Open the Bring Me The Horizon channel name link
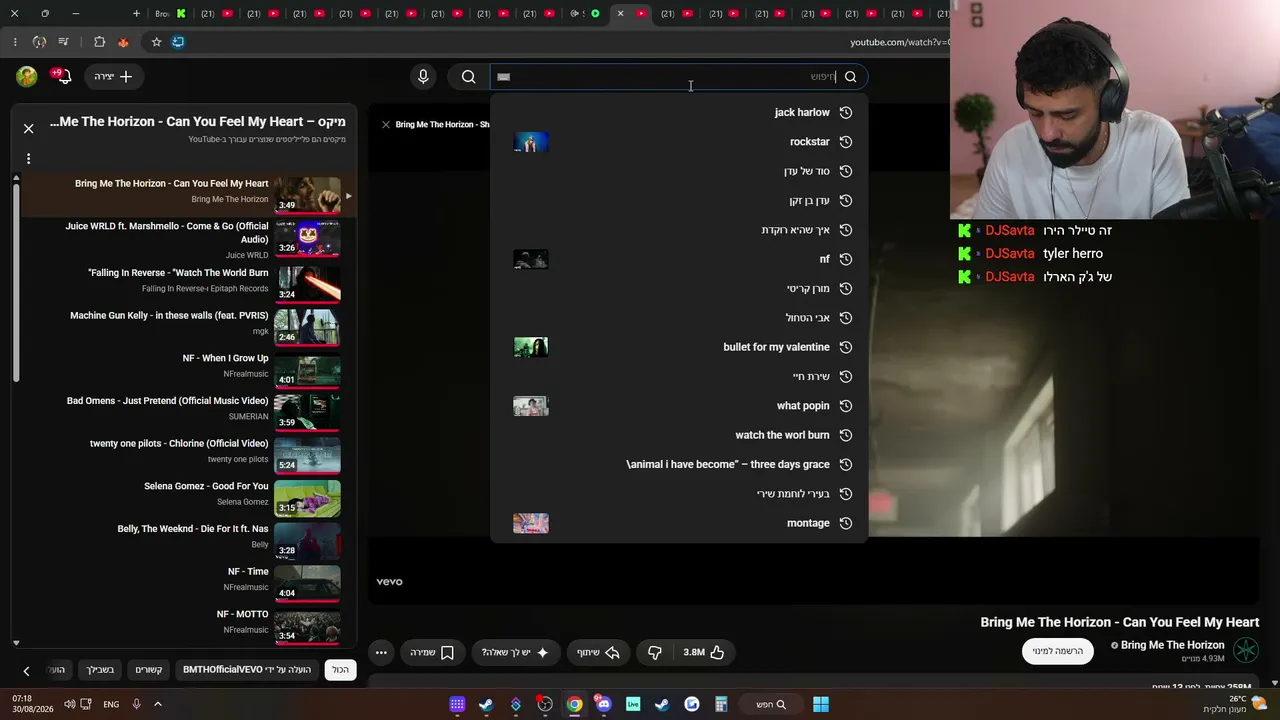The width and height of the screenshot is (1280, 720). pyautogui.click(x=1172, y=645)
